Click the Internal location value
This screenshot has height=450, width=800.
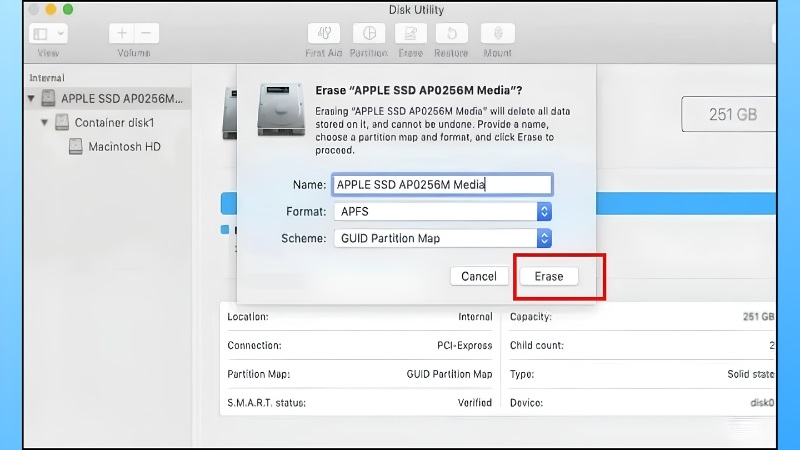coord(475,317)
